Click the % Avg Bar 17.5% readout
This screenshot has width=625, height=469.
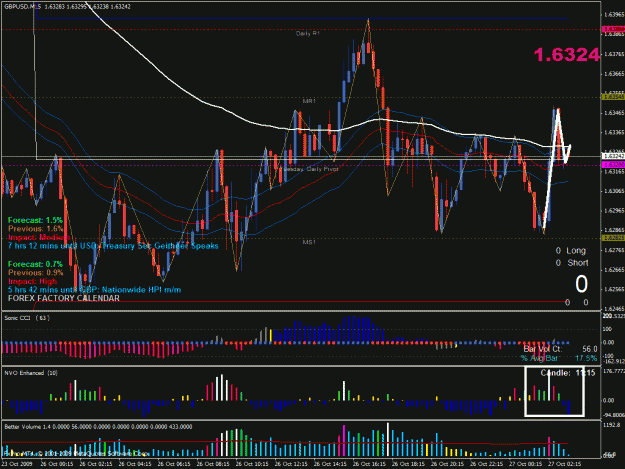[x=559, y=358]
